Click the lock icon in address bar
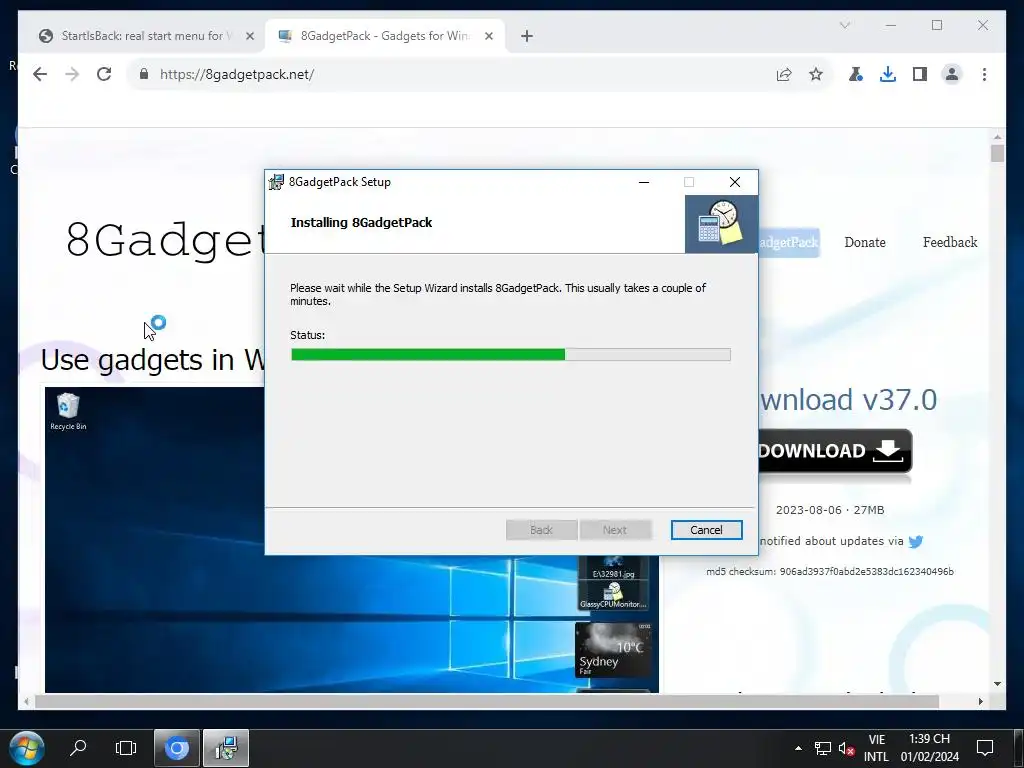1024x768 pixels. point(144,74)
